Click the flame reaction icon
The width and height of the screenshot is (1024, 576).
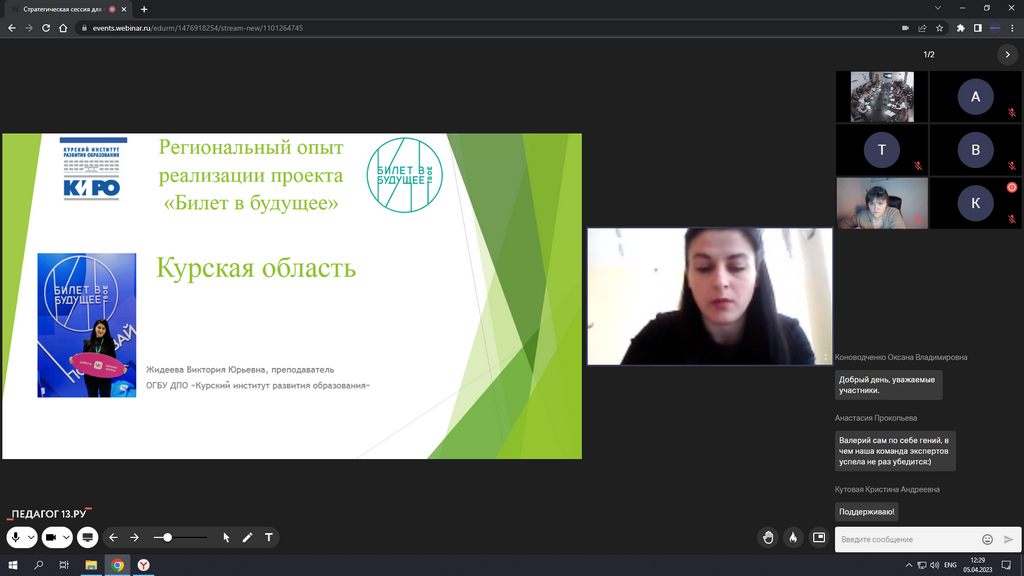(x=793, y=537)
